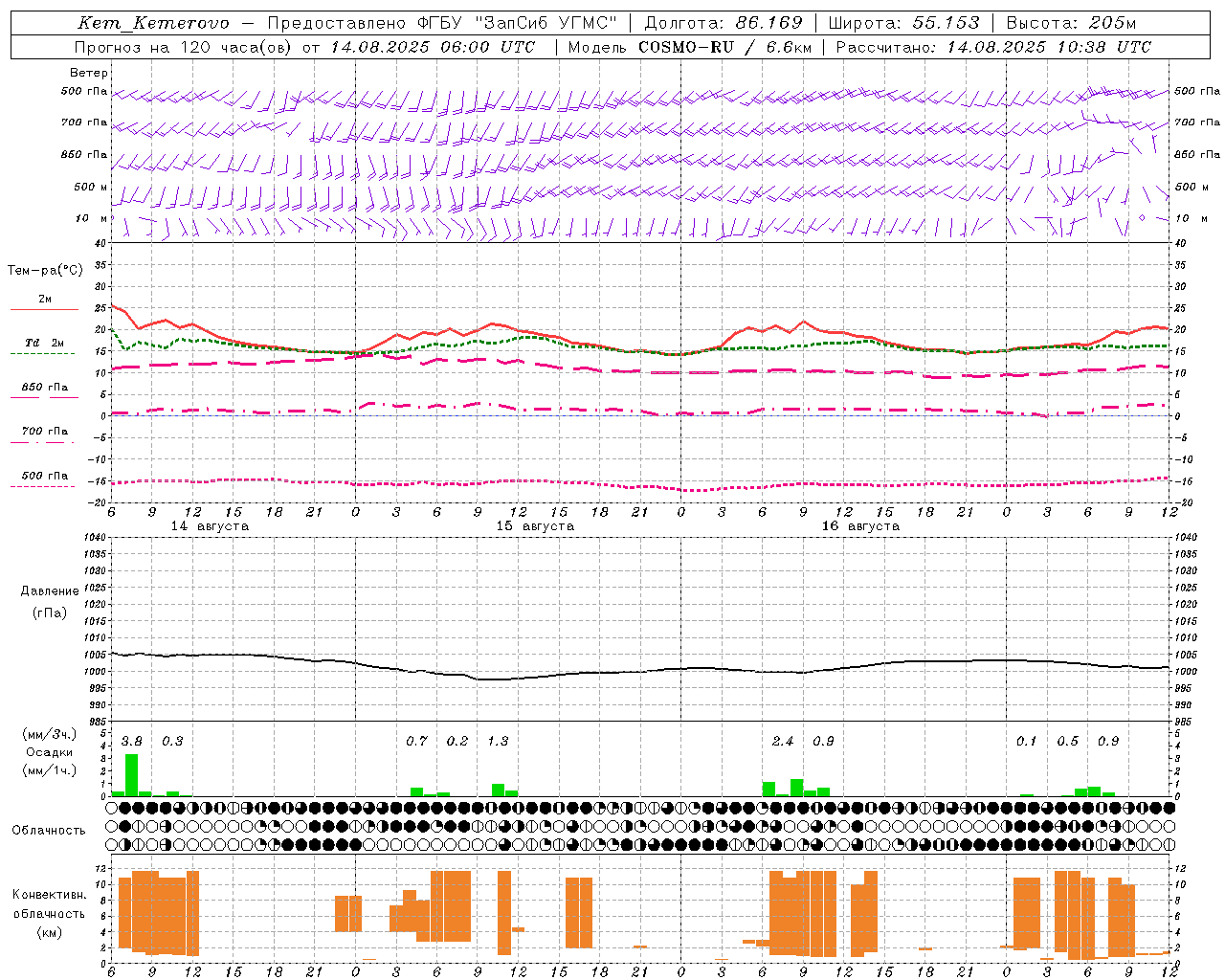Screen dimensions: 1225x980
Task: Click the green dashed "Td 2м" legend entry
Action: click(44, 346)
